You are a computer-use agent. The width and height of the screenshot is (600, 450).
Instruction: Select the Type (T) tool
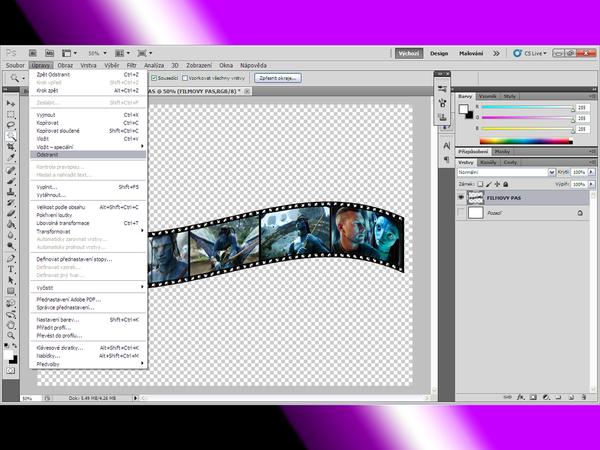pyautogui.click(x=11, y=269)
